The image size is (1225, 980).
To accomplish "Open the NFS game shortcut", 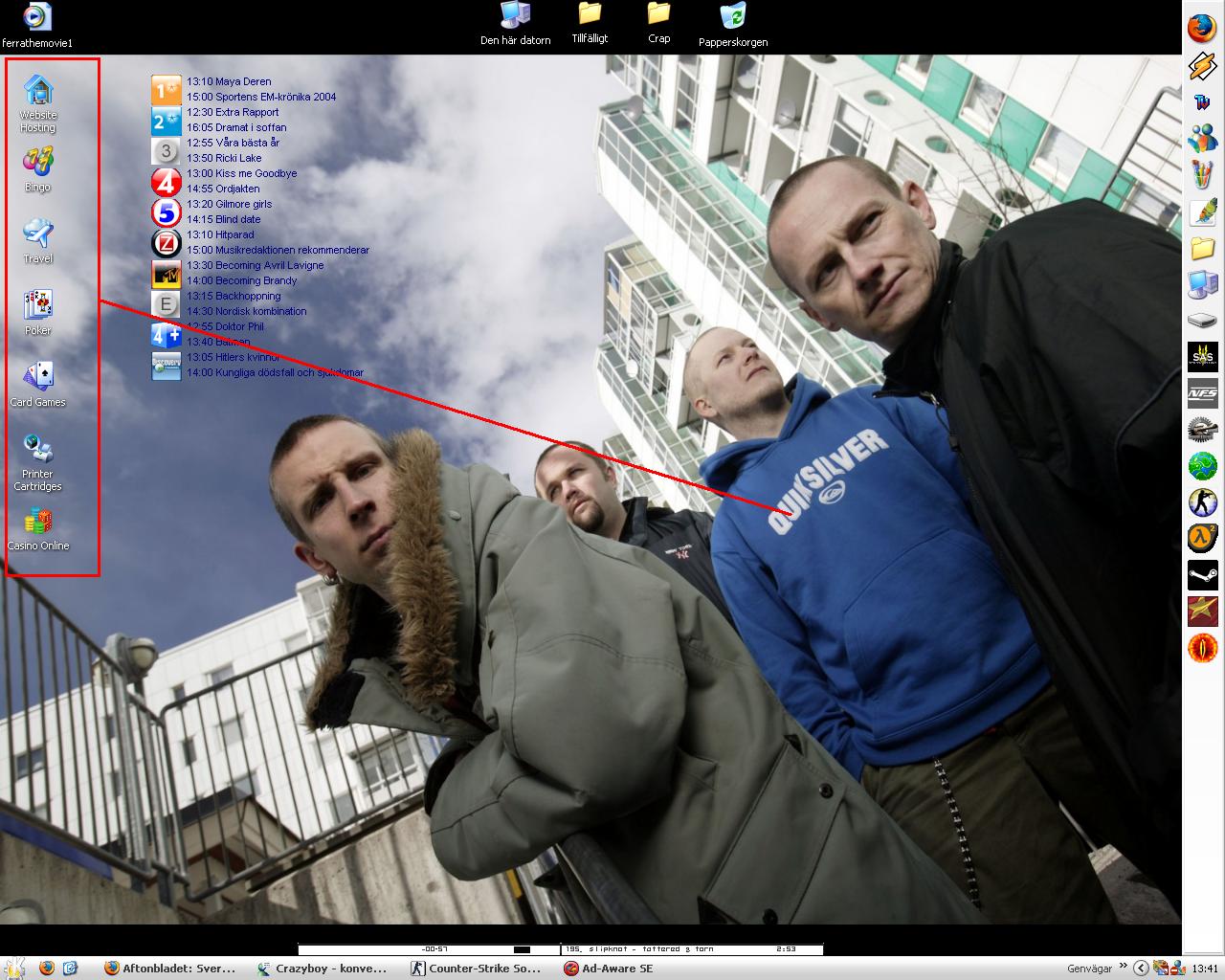I will pyautogui.click(x=1202, y=392).
